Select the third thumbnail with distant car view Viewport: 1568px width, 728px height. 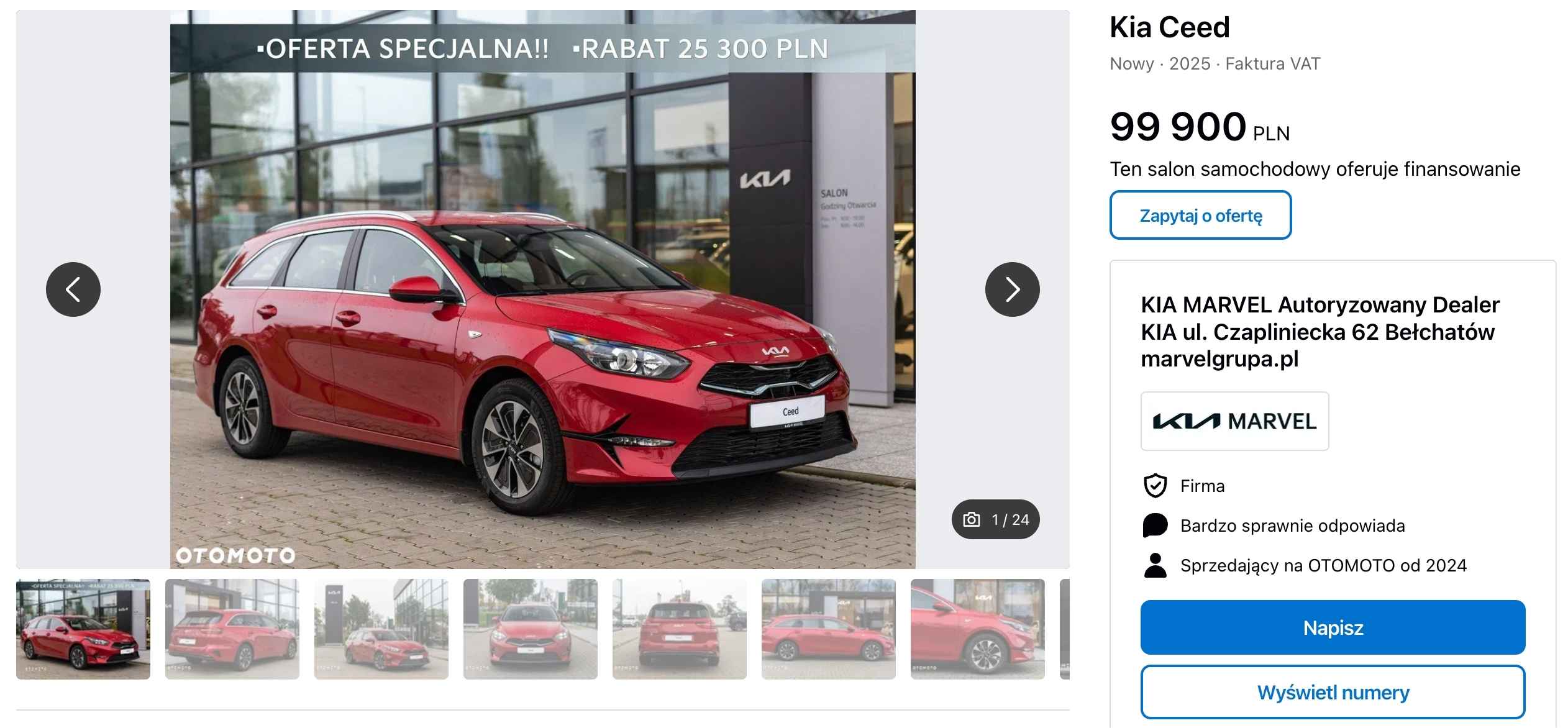[381, 629]
